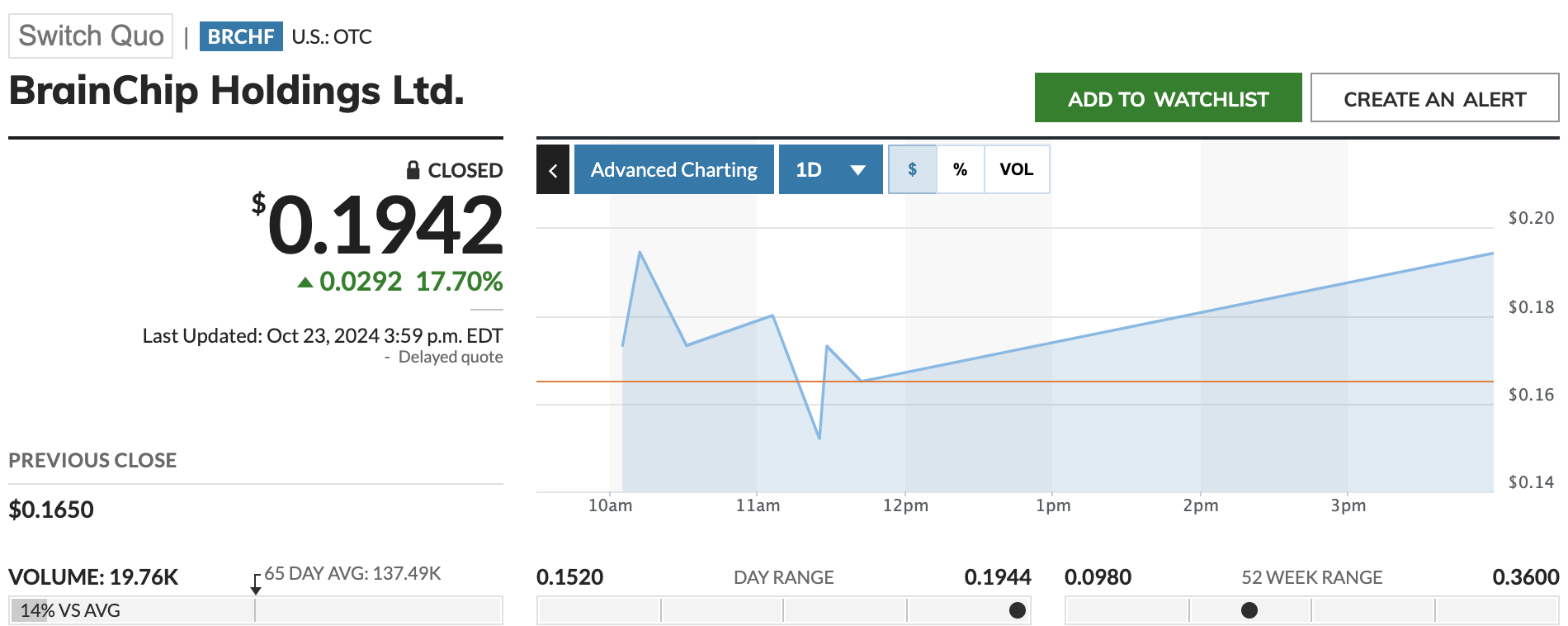Click the 65 day average marker arrow
Screen dimensions: 1568x626
256,586
